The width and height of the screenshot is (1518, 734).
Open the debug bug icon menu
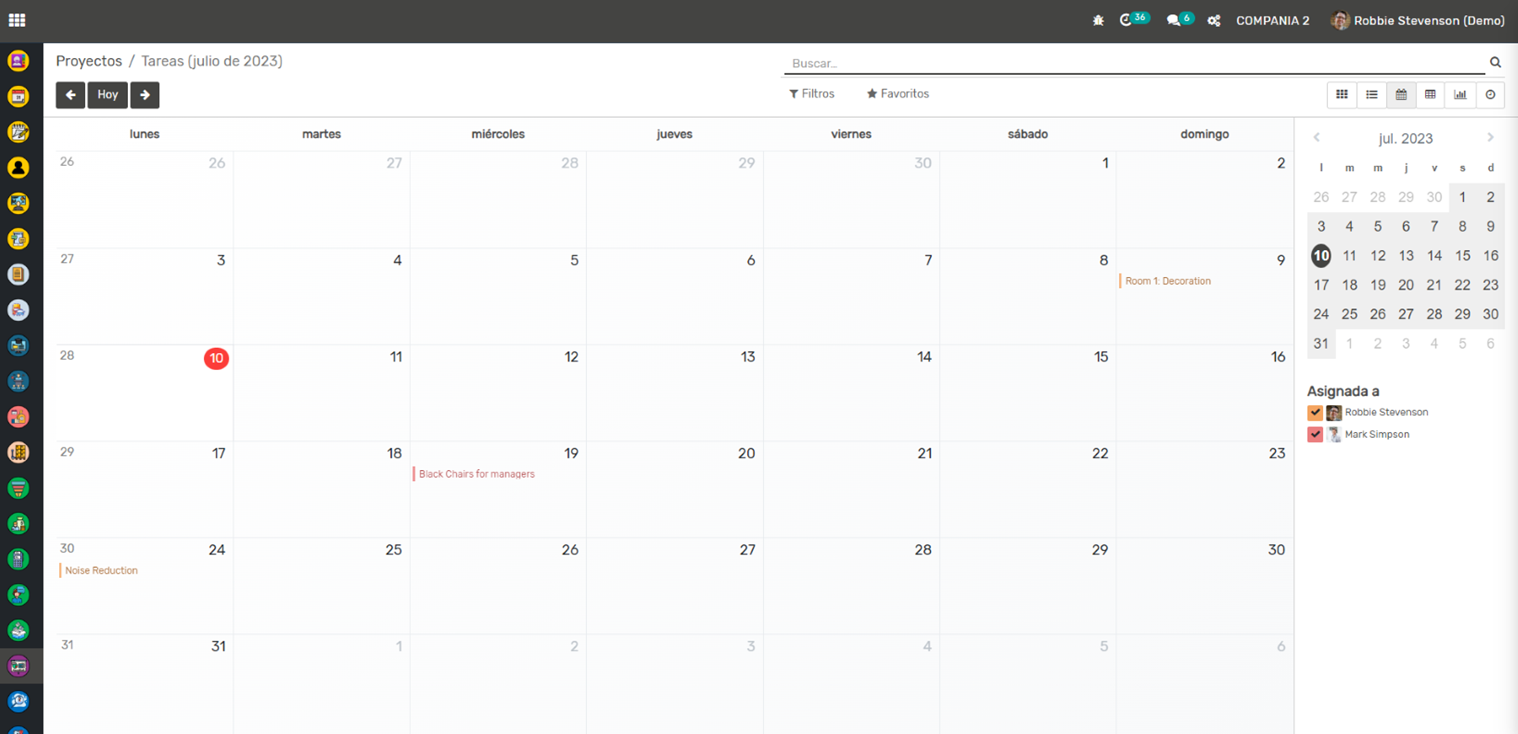pos(1098,21)
